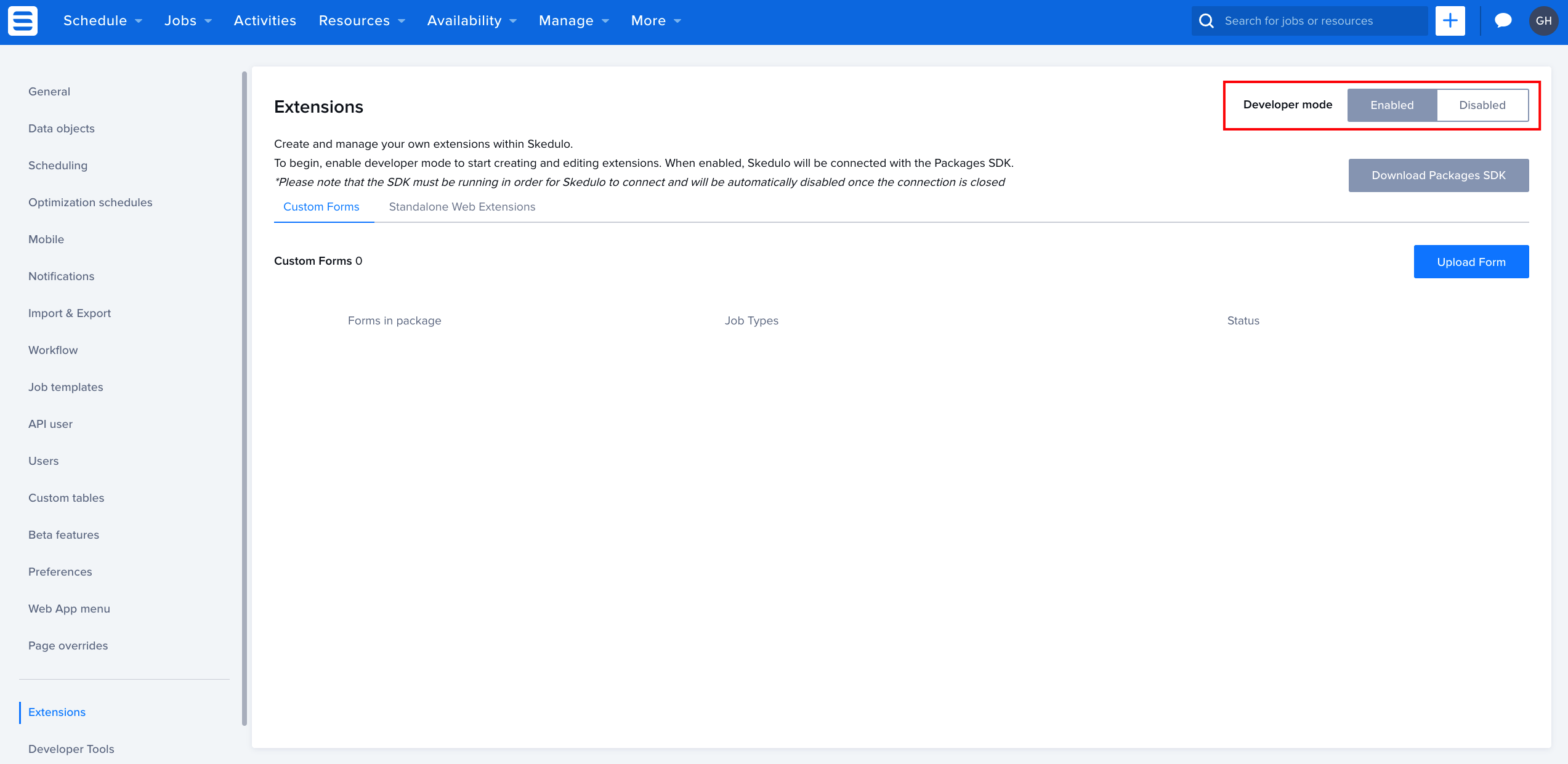Image resolution: width=1568 pixels, height=764 pixels.
Task: Click the search magnifier icon
Action: [1206, 20]
